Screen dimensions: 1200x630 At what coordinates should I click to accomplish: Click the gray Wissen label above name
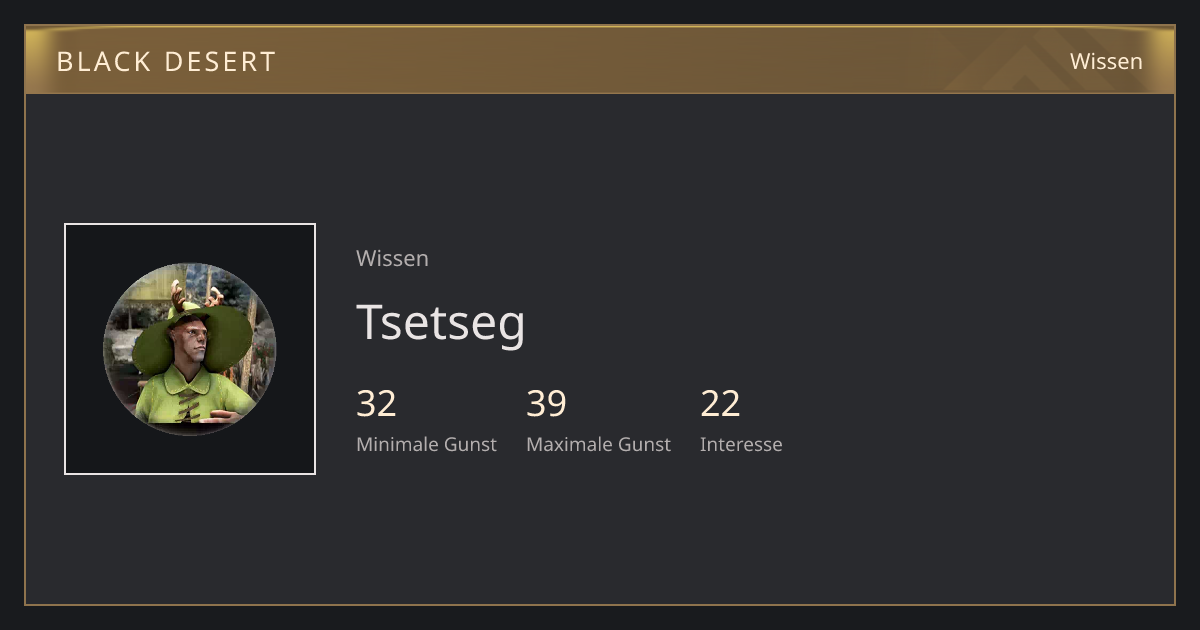pyautogui.click(x=392, y=258)
